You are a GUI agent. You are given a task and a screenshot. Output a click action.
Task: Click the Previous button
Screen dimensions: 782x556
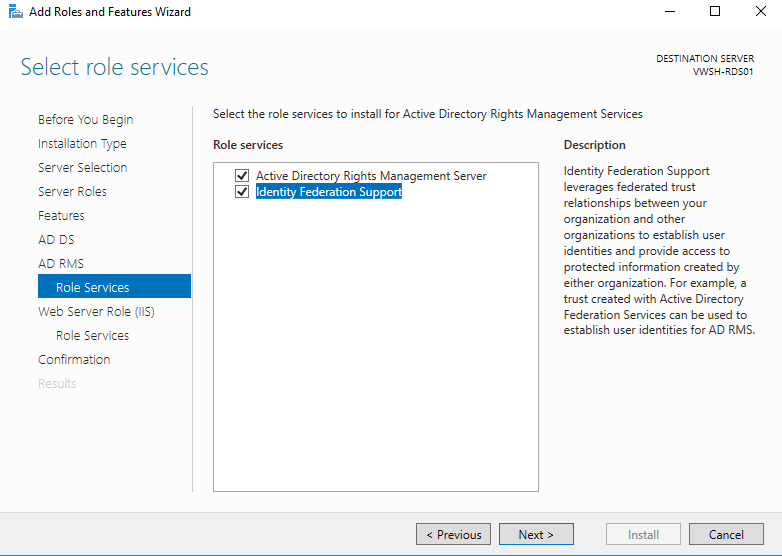[453, 535]
